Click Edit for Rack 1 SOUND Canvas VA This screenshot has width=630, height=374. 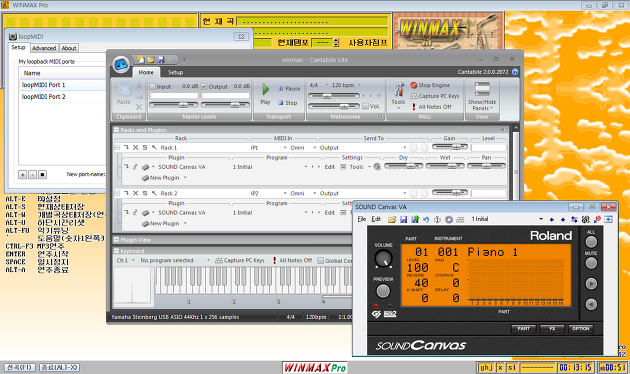[329, 167]
